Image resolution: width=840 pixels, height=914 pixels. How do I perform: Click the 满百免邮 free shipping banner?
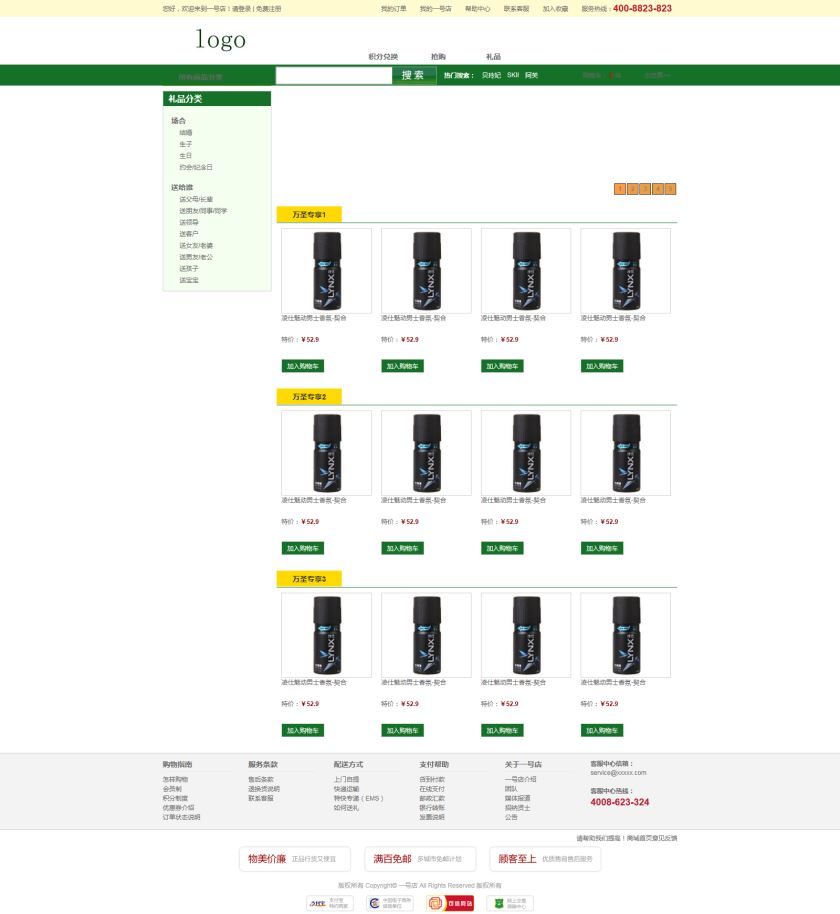420,859
